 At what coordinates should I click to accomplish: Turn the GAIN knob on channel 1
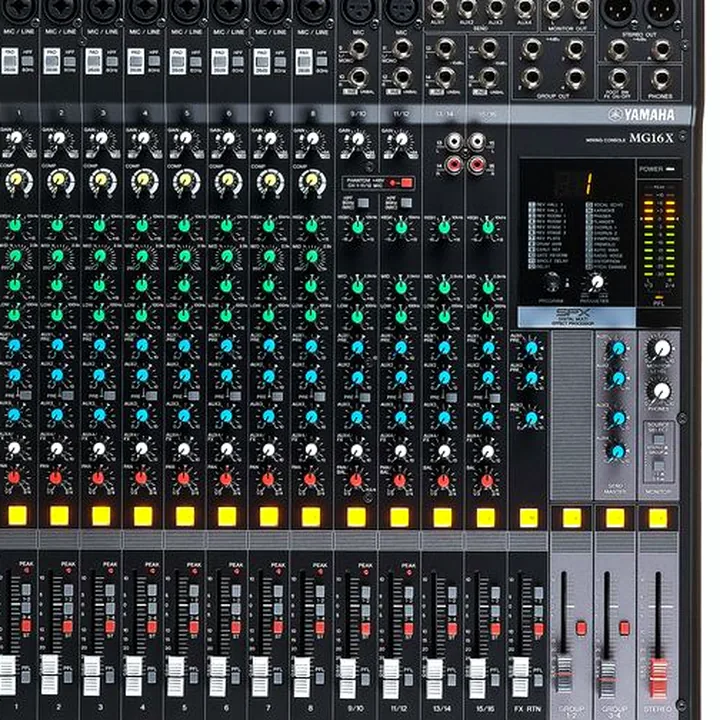(16, 138)
